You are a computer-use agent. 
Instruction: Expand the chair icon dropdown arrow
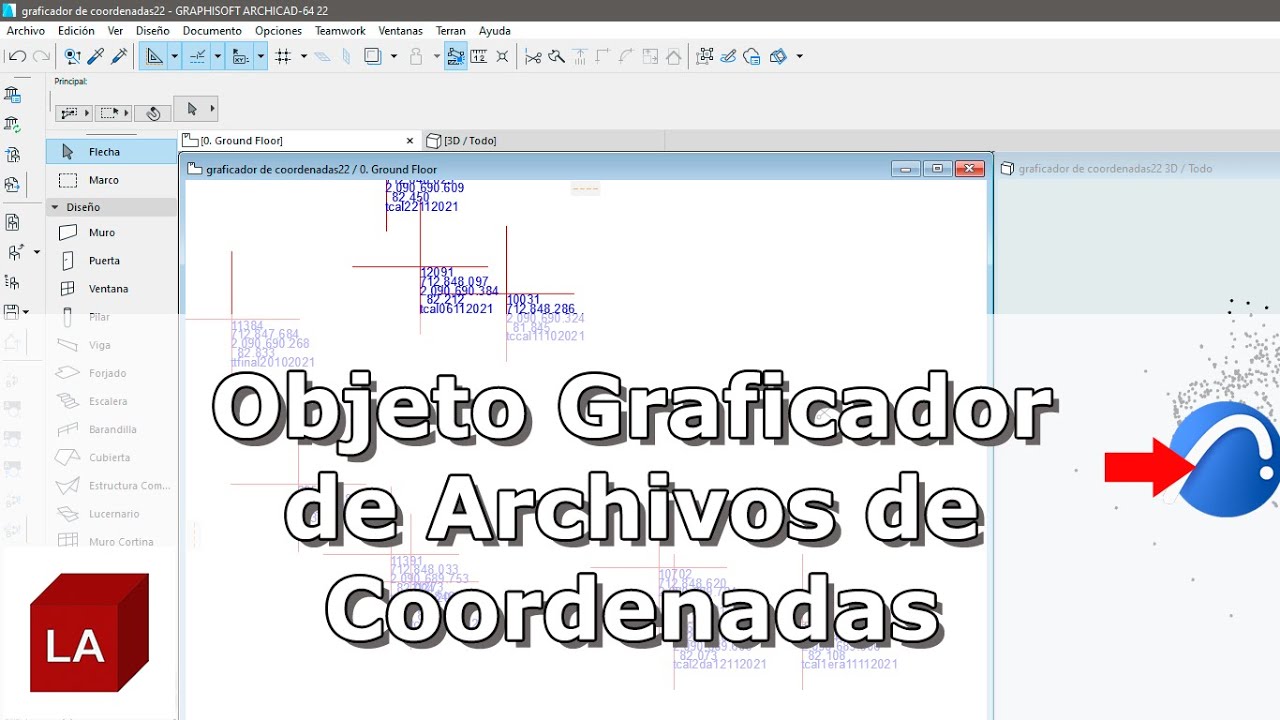(37, 252)
